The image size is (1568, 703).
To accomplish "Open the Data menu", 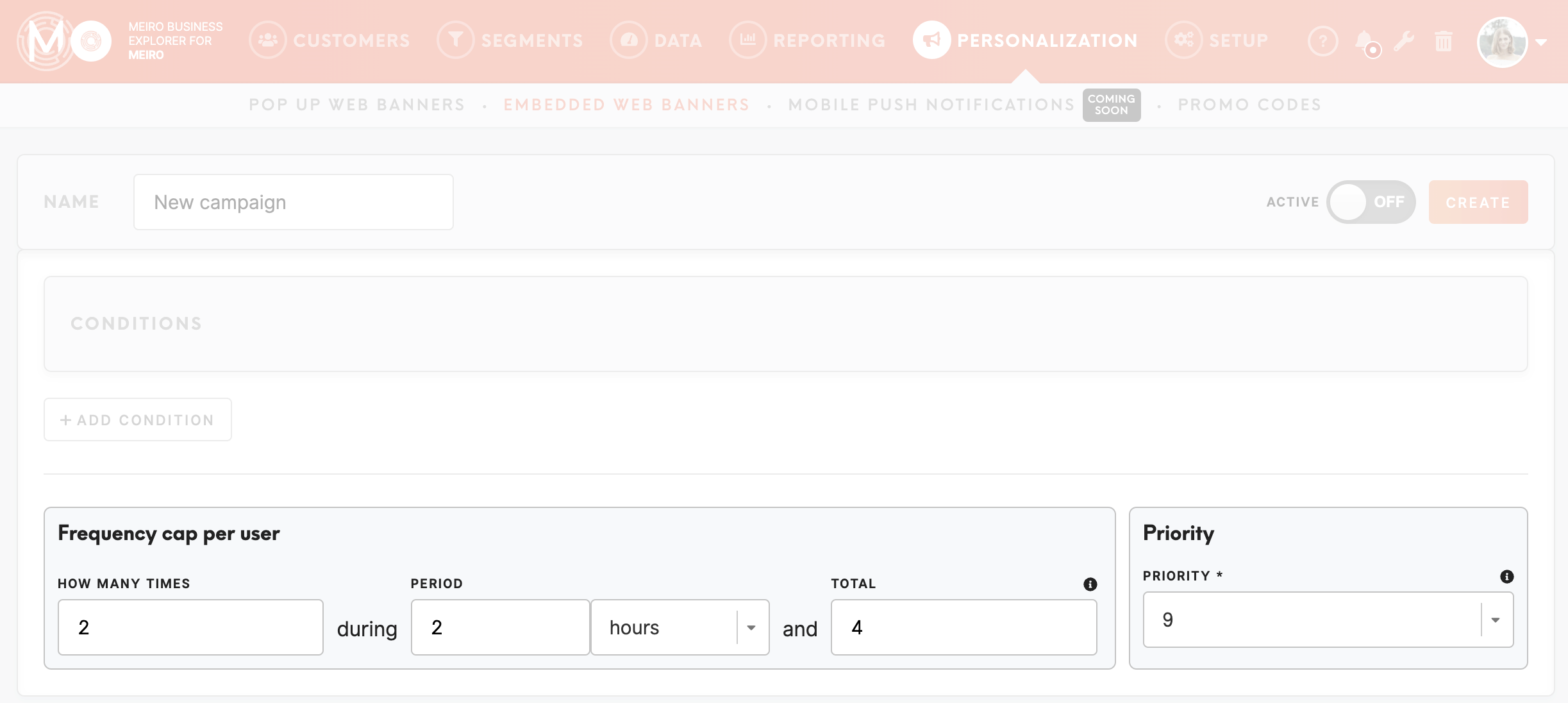I will pos(656,40).
